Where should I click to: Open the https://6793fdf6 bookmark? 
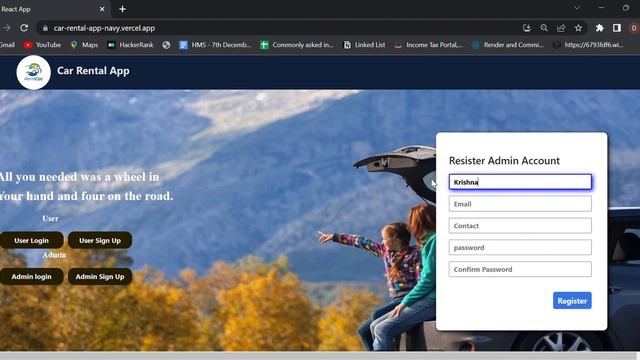pyautogui.click(x=588, y=45)
